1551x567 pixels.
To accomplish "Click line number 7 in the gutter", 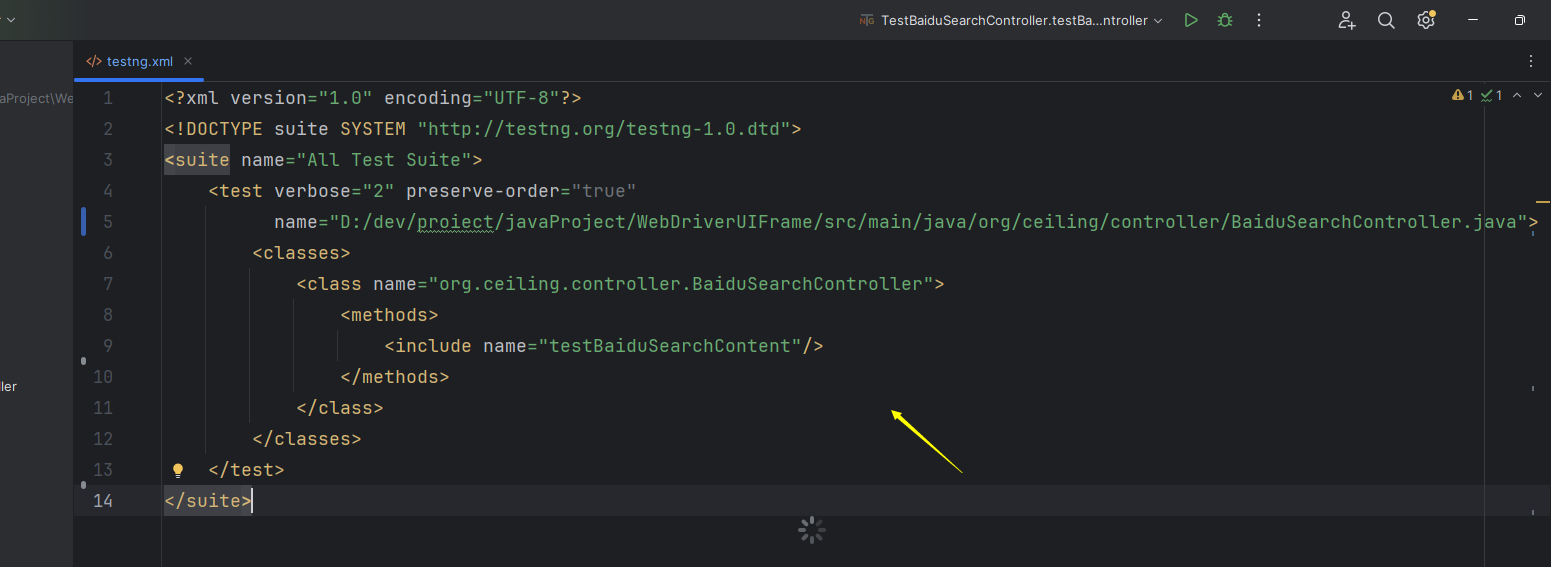I will tap(108, 284).
